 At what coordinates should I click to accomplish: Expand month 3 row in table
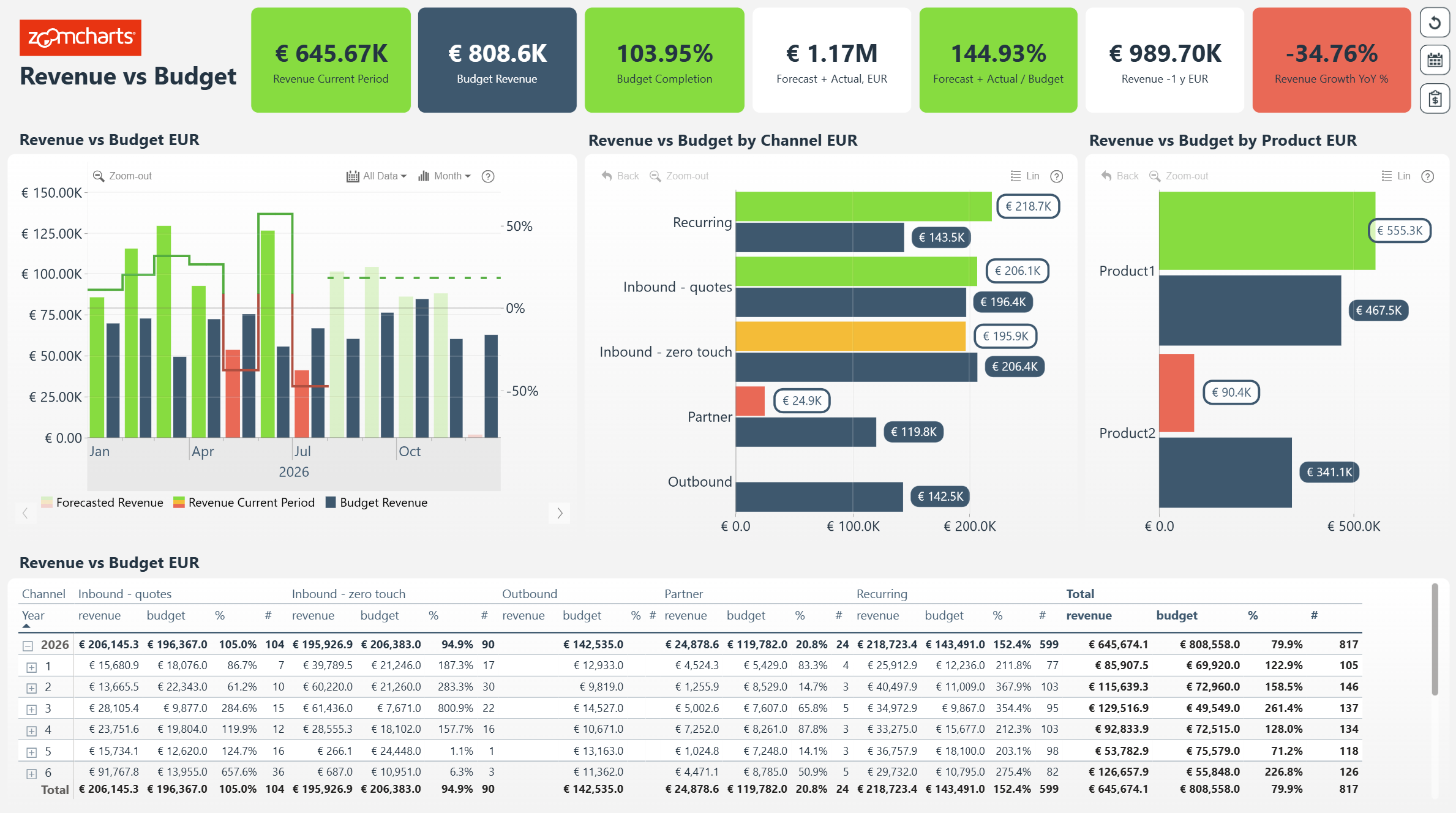(x=32, y=710)
